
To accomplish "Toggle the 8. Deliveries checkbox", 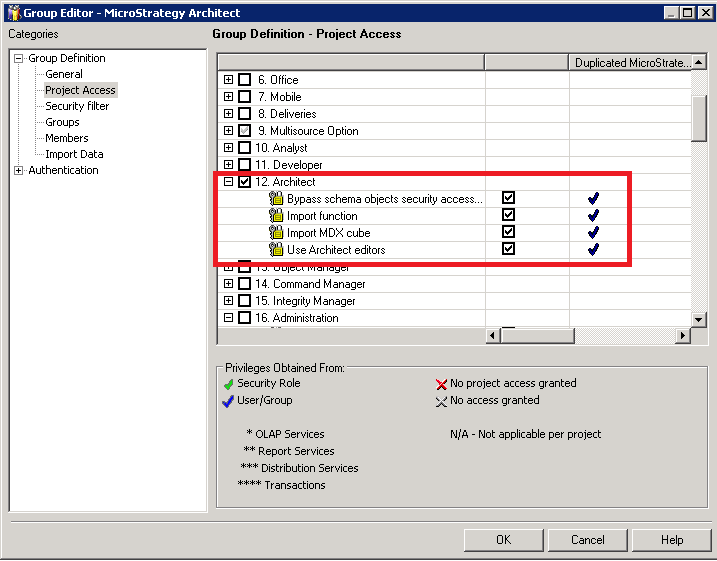I will tap(245, 113).
